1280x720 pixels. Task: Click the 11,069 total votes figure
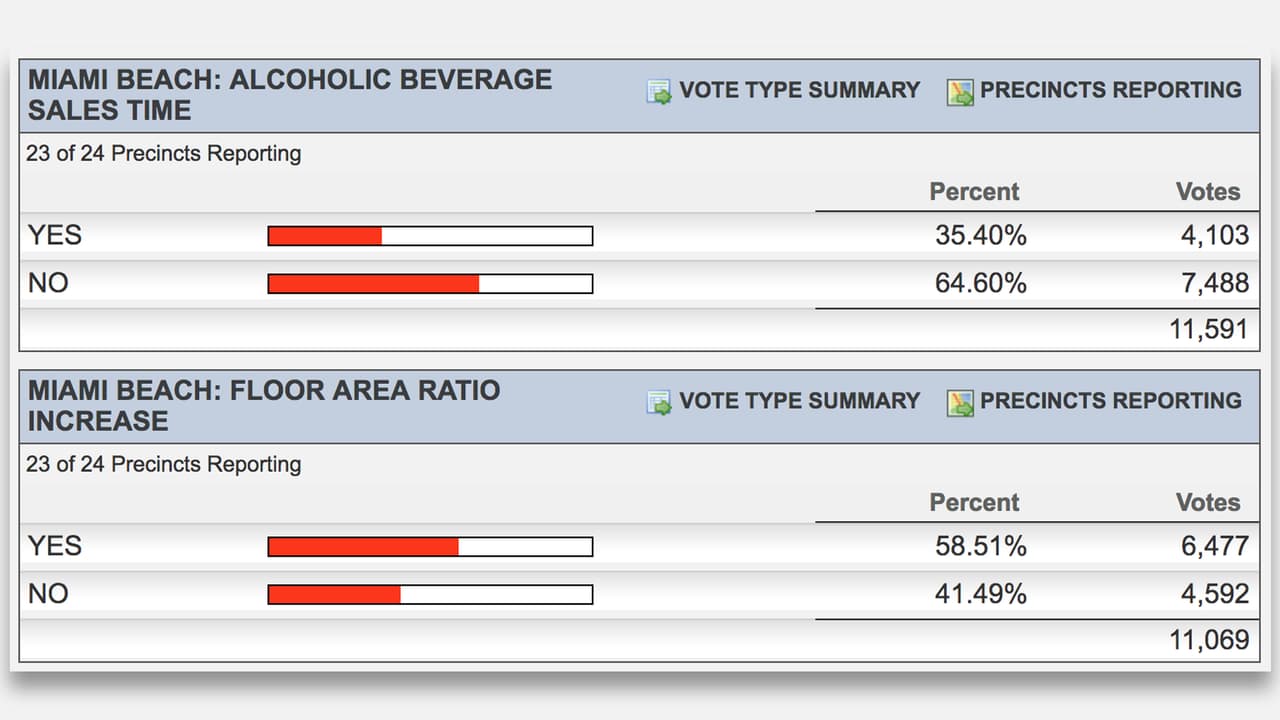point(1209,641)
